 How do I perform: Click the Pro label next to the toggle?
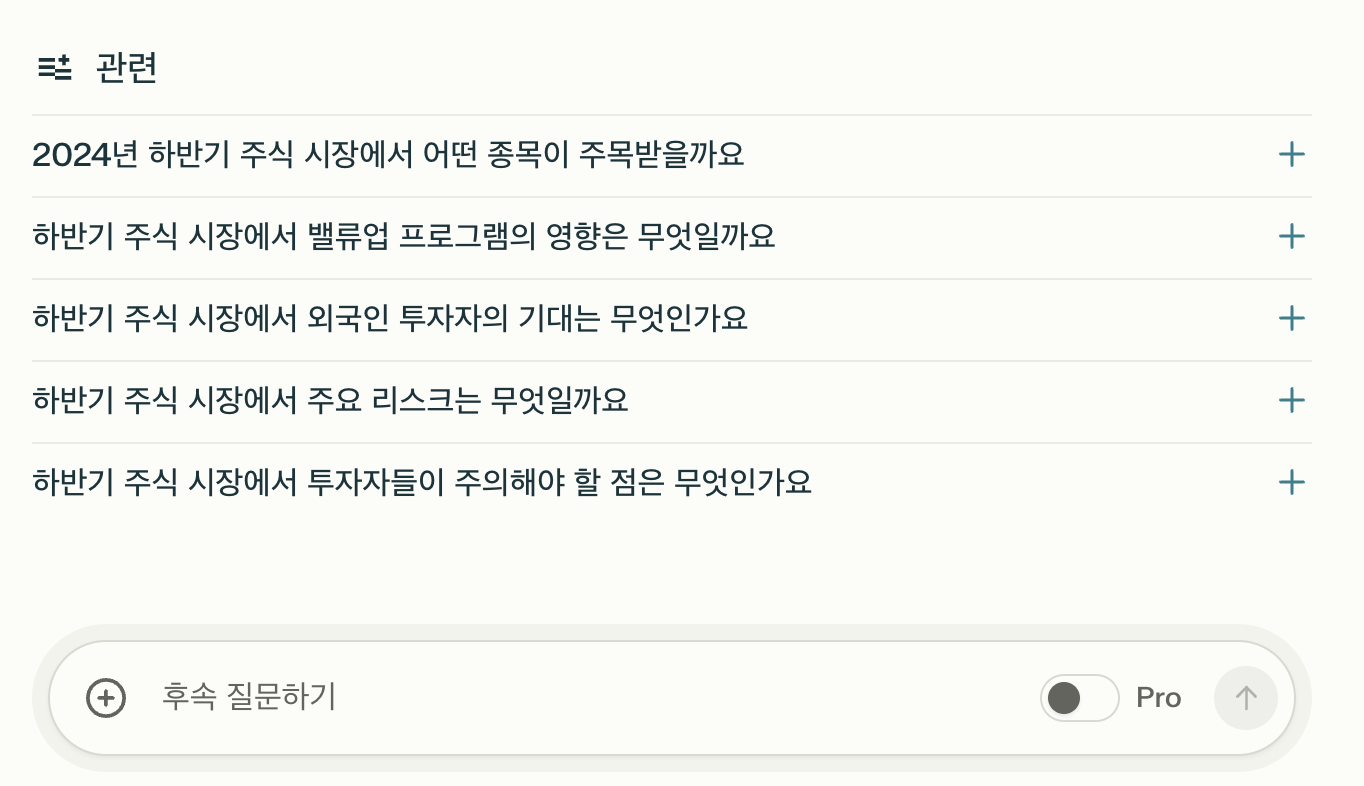1158,697
